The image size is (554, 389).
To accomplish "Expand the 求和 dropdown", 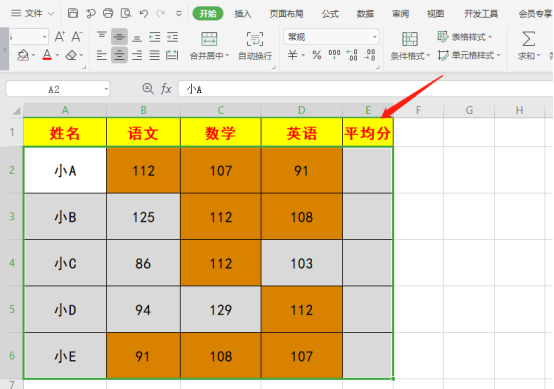I will click(x=538, y=56).
